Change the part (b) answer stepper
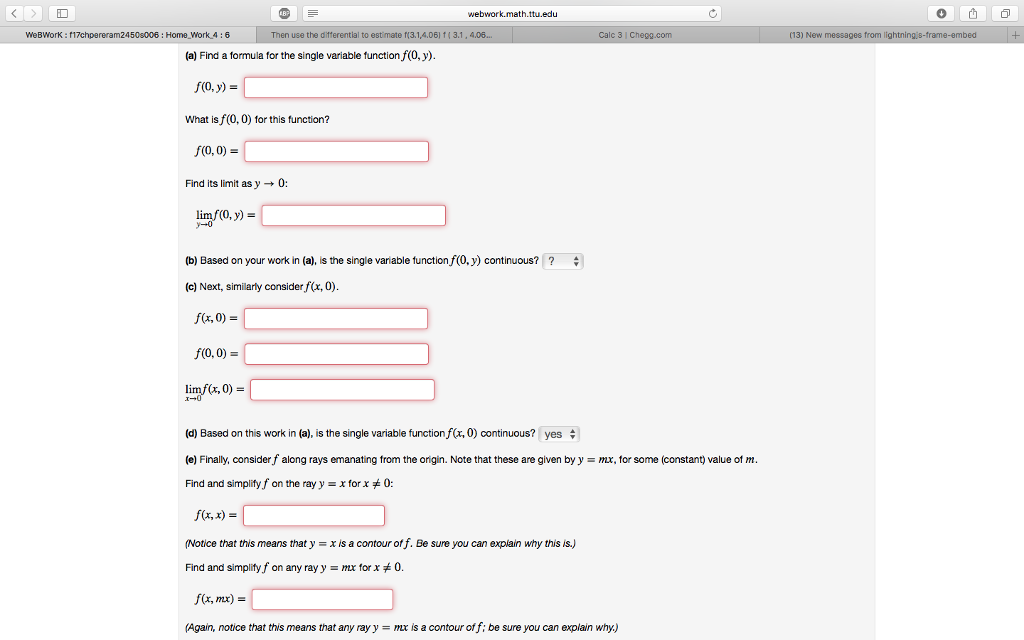Viewport: 1024px width, 640px height. click(x=576, y=260)
